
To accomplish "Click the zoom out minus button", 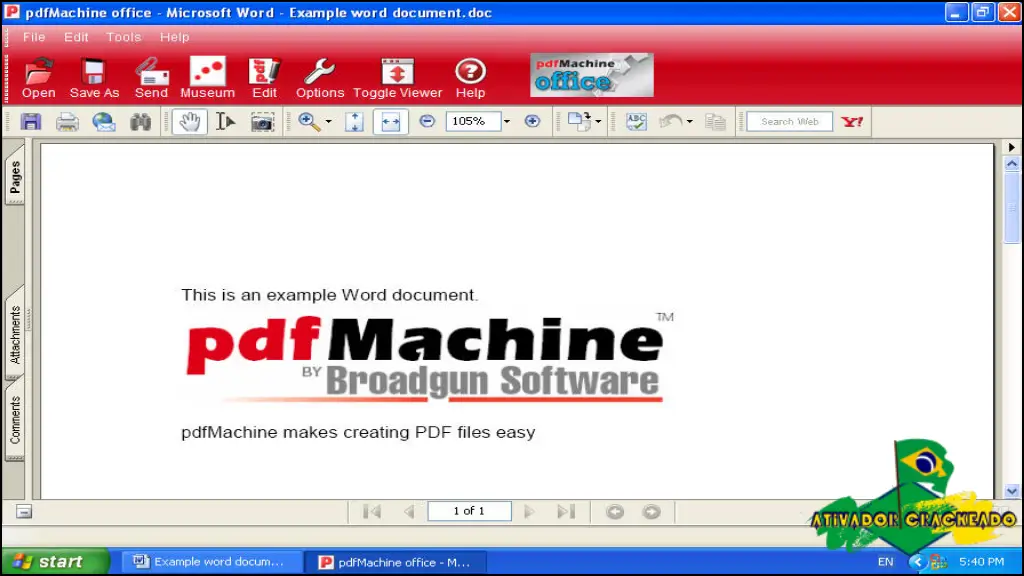I will pos(427,121).
